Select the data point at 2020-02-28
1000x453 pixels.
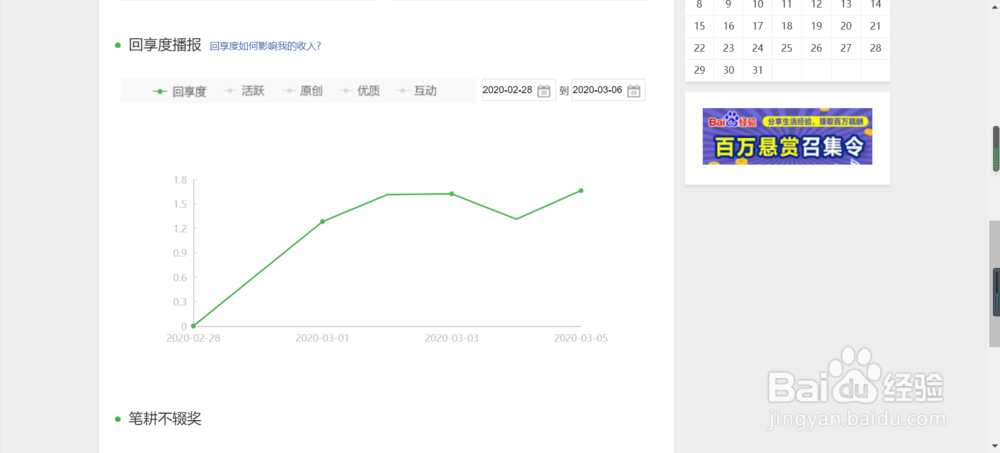(x=193, y=326)
